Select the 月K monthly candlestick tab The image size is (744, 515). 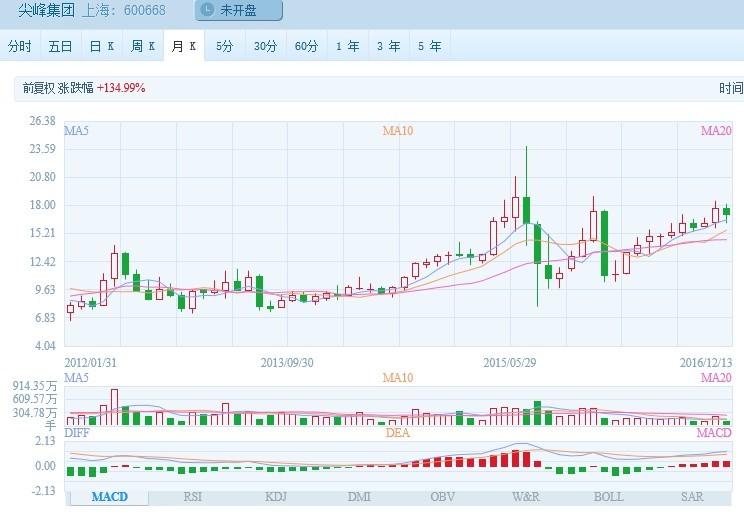pos(184,46)
